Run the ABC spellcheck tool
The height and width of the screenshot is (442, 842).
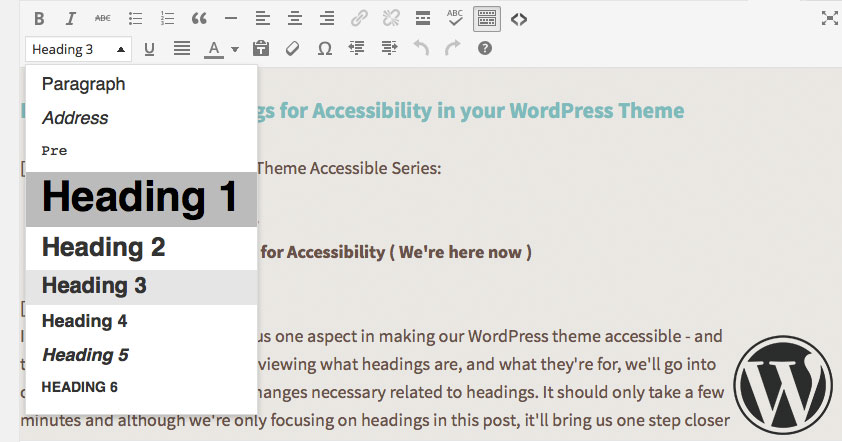click(455, 18)
